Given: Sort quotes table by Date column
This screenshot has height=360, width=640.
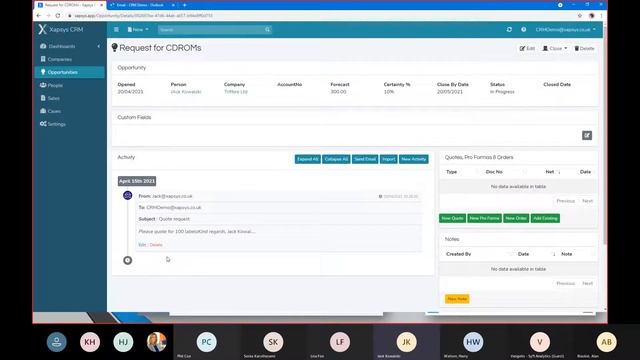Looking at the screenshot, I should click(585, 172).
